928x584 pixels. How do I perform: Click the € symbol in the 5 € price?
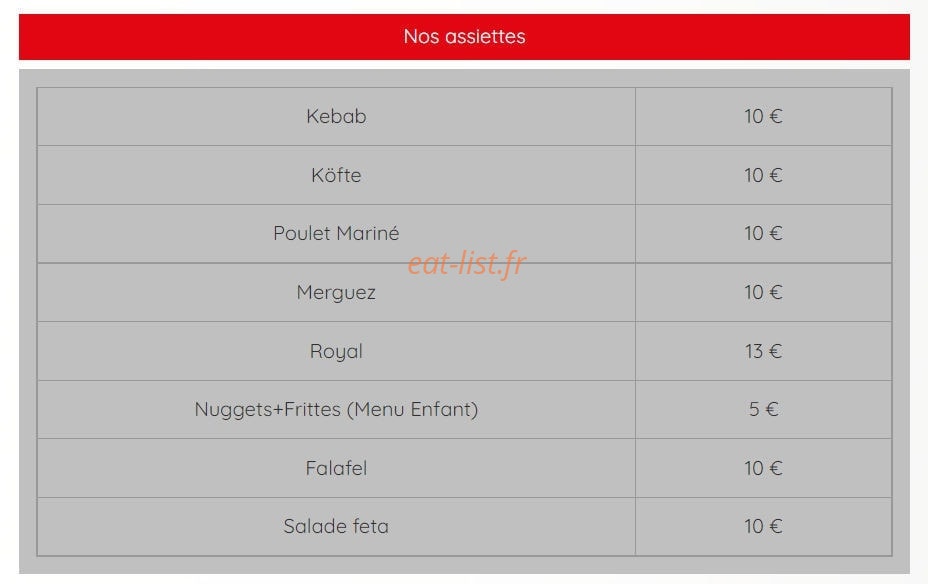click(x=772, y=409)
